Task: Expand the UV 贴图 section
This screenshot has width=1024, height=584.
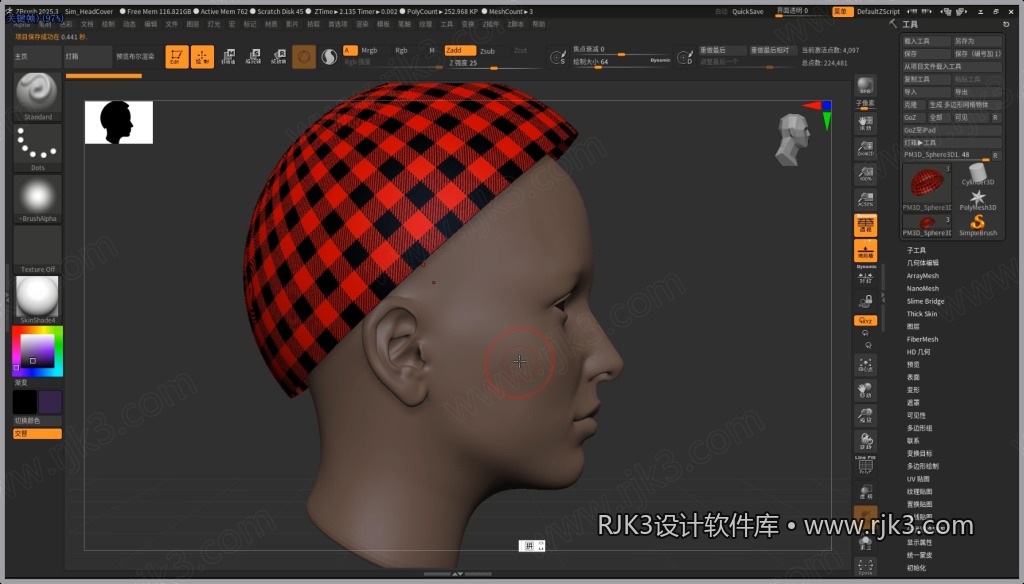Action: (x=918, y=479)
